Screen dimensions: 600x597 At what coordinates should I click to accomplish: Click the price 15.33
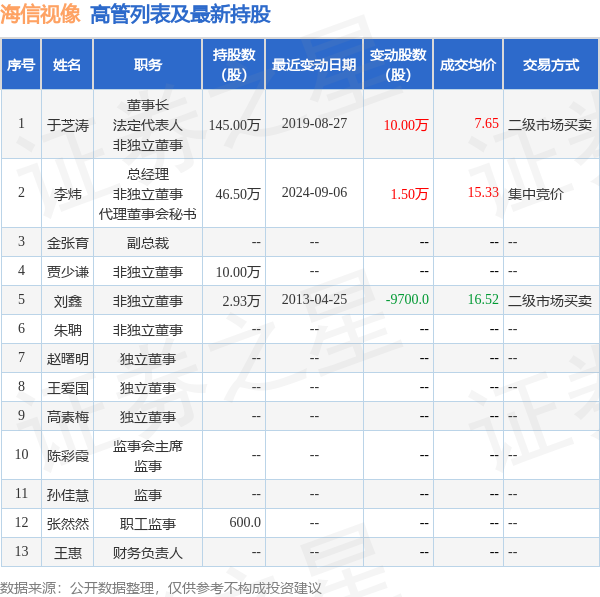(483, 192)
